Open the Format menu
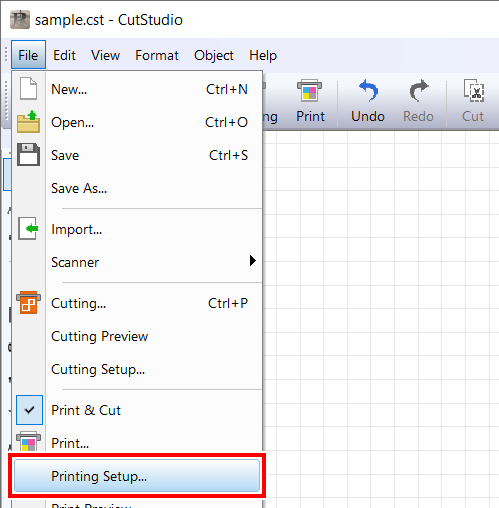This screenshot has width=499, height=508. 157,55
